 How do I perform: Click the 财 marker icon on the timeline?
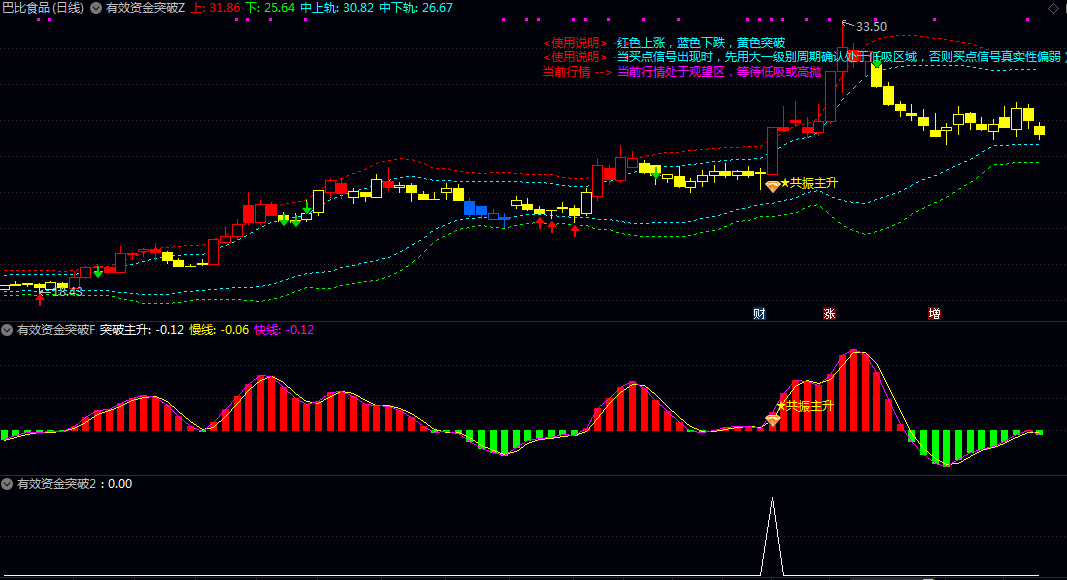759,313
